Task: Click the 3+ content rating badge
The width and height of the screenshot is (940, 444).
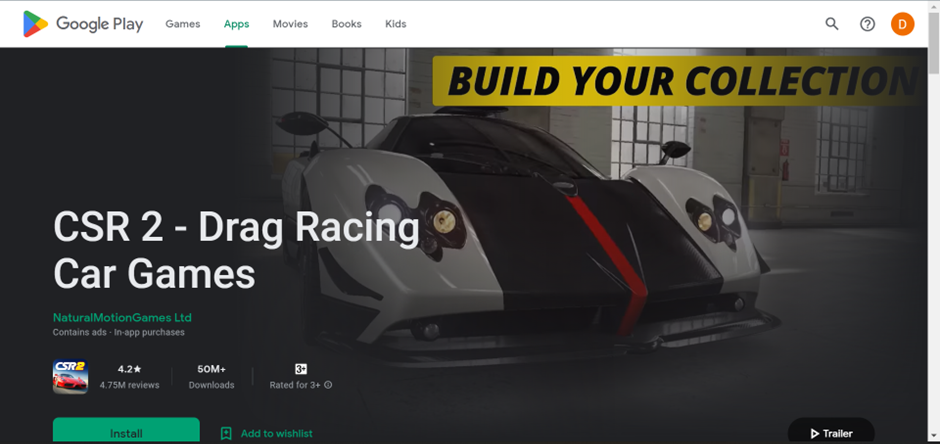Action: [301, 369]
